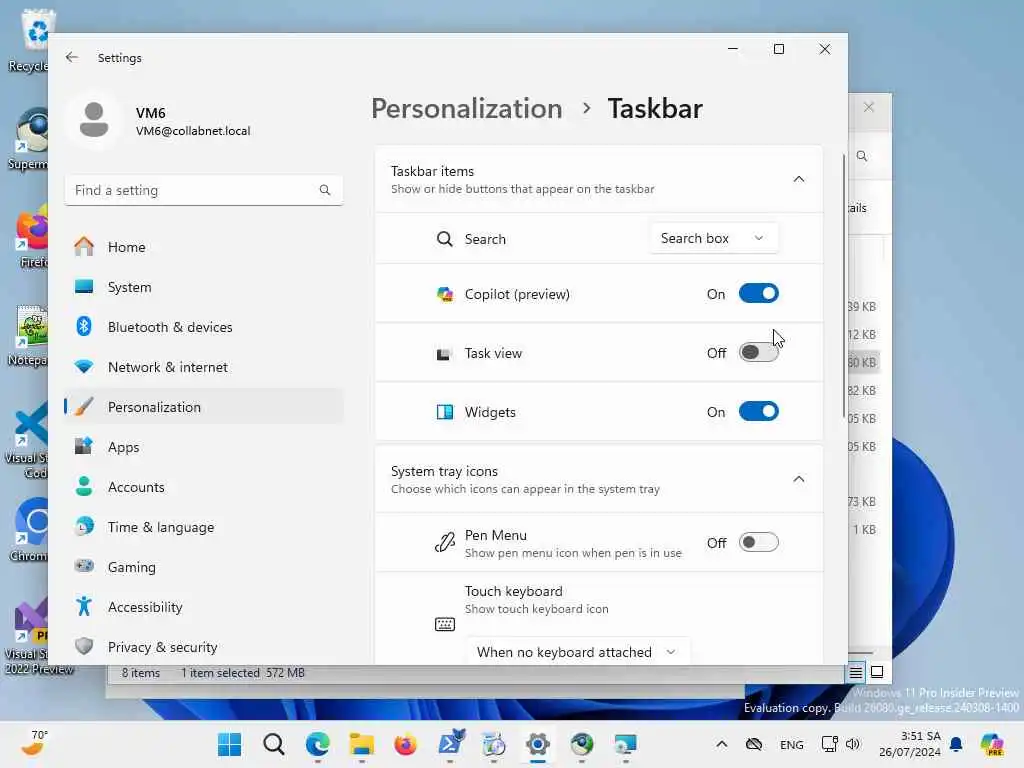
Task: Click the Pen Menu icon
Action: point(445,543)
